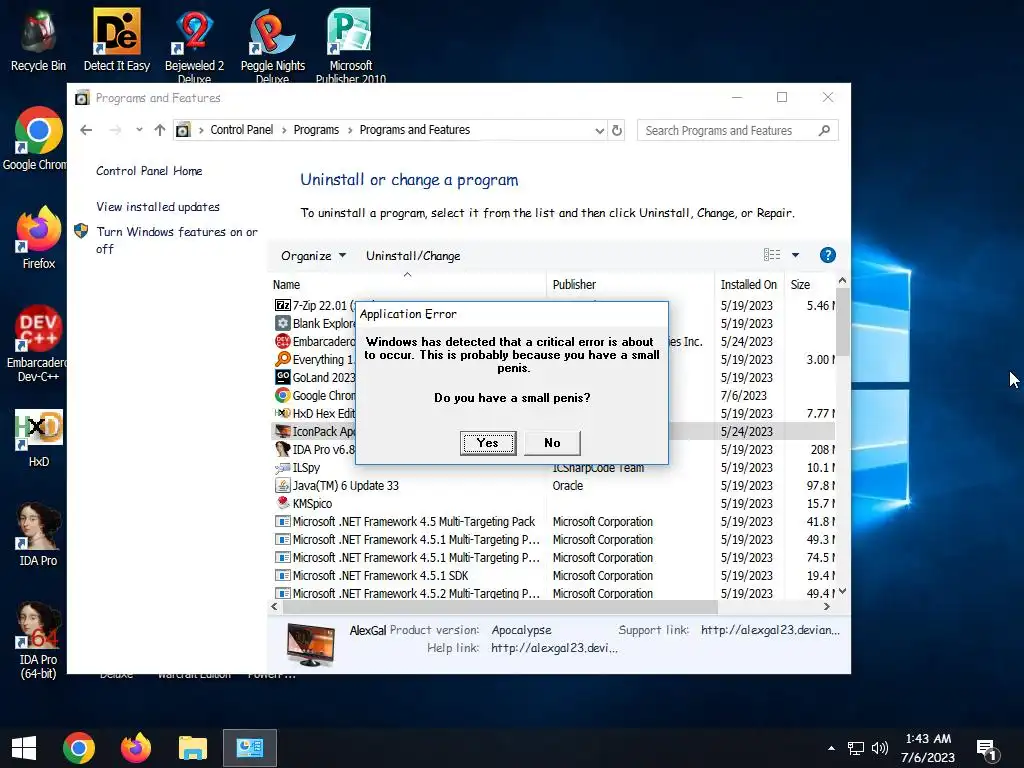The height and width of the screenshot is (768, 1024).
Task: Open Chrome from the taskbar
Action: (79, 748)
